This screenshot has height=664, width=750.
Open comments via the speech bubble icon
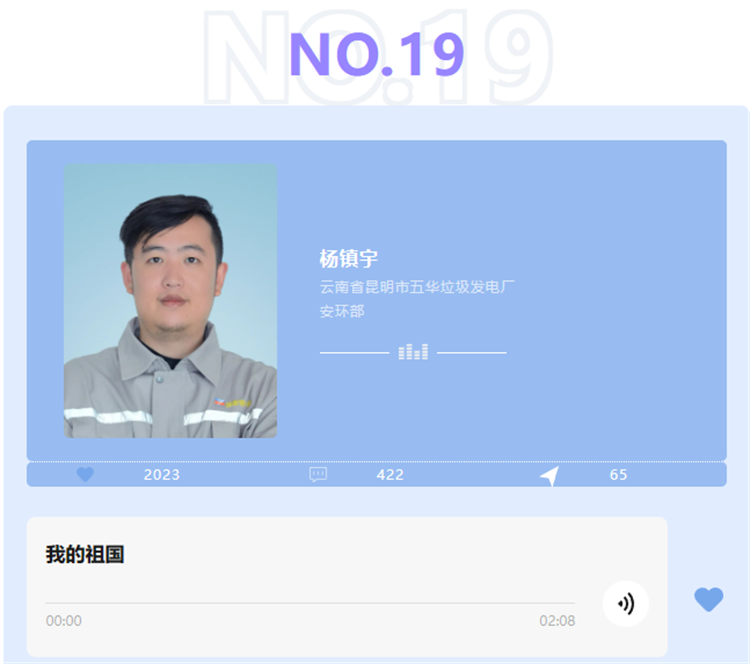pyautogui.click(x=318, y=475)
